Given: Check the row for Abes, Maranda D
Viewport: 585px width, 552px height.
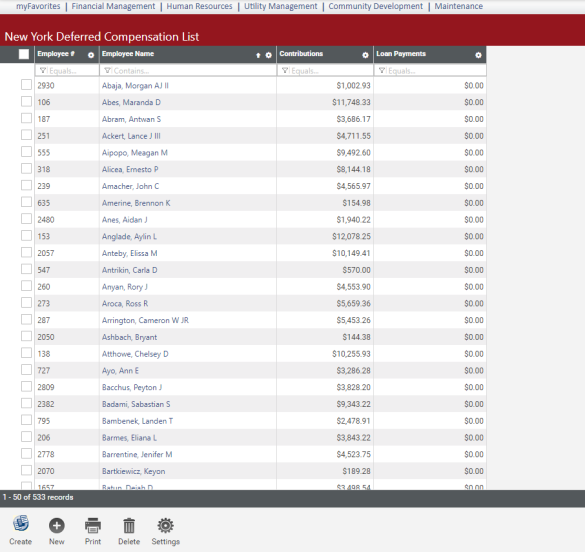Looking at the screenshot, I should point(26,101).
